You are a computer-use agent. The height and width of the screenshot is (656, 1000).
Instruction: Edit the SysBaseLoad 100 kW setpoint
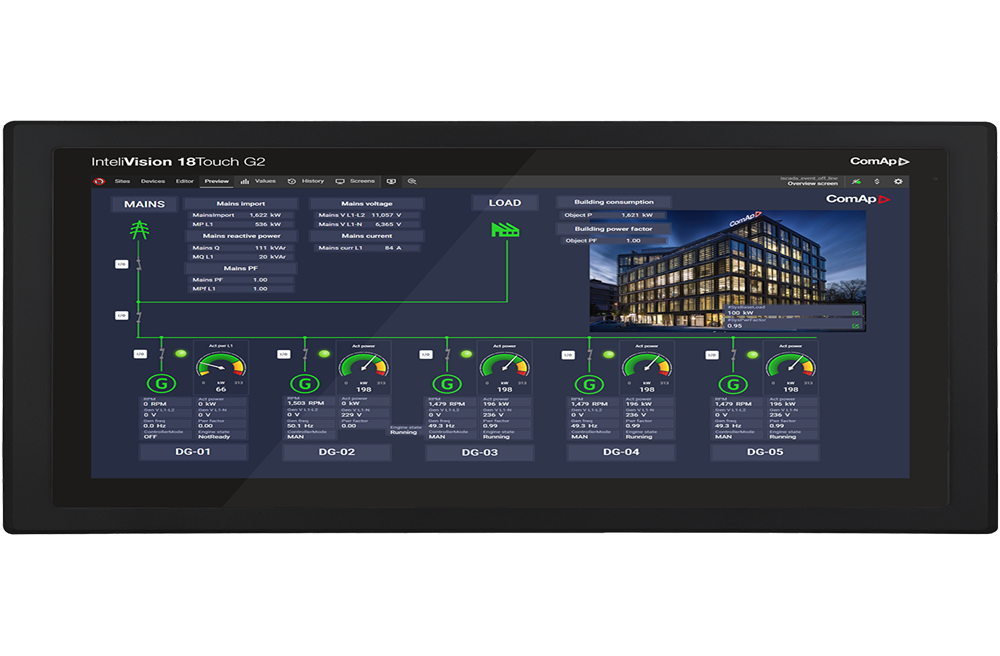pos(856,313)
